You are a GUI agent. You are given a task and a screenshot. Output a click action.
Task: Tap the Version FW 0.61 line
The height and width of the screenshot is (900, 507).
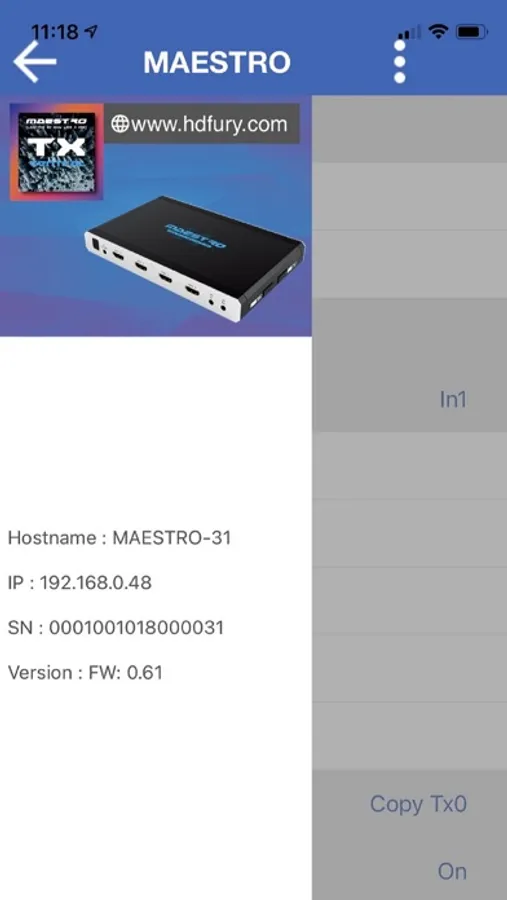85,672
